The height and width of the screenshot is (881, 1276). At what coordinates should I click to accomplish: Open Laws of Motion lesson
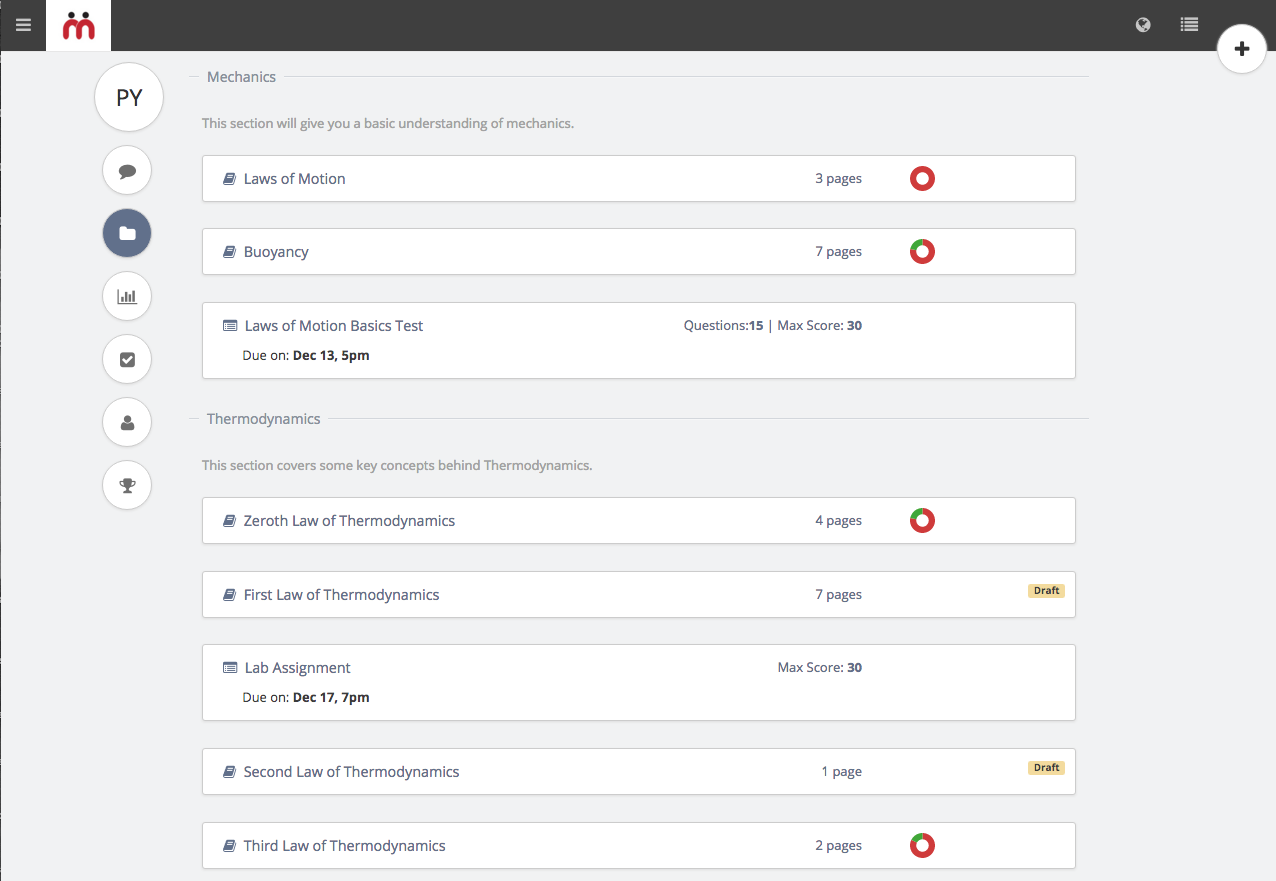(x=639, y=178)
